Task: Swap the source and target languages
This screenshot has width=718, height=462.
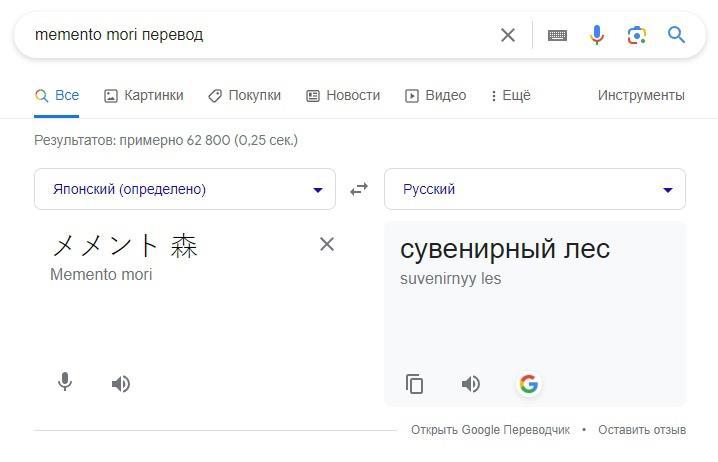Action: [359, 189]
